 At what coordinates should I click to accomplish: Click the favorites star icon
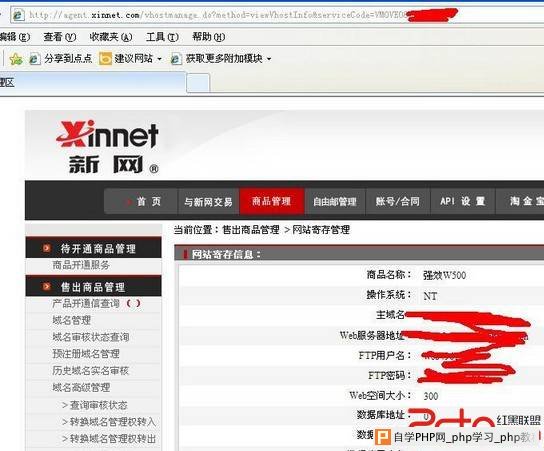[x=16, y=59]
